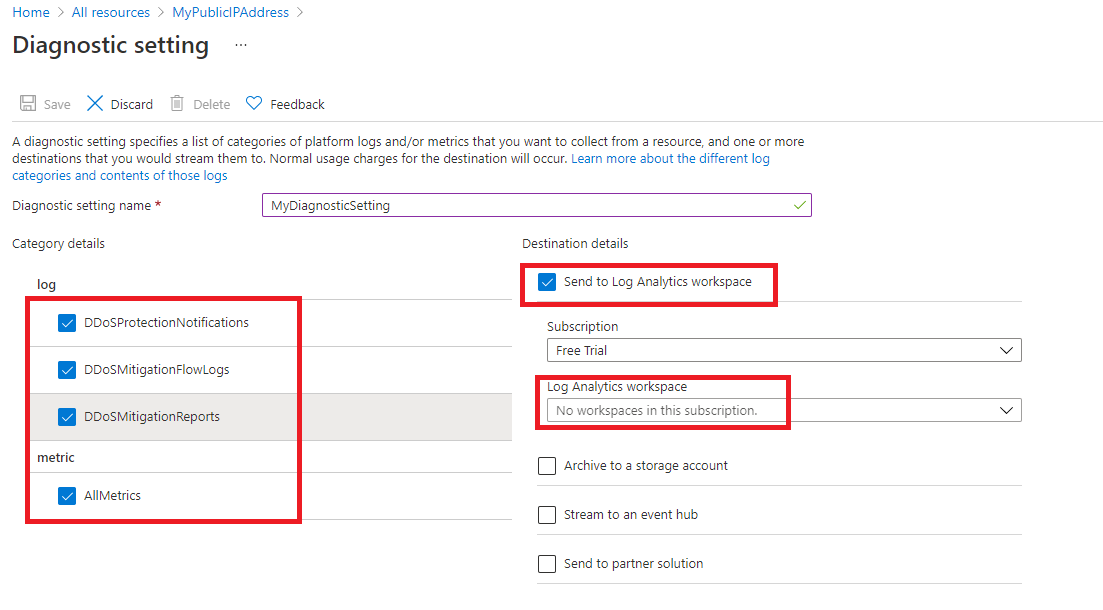
Task: Navigate to Home breadcrumb
Action: [x=30, y=12]
